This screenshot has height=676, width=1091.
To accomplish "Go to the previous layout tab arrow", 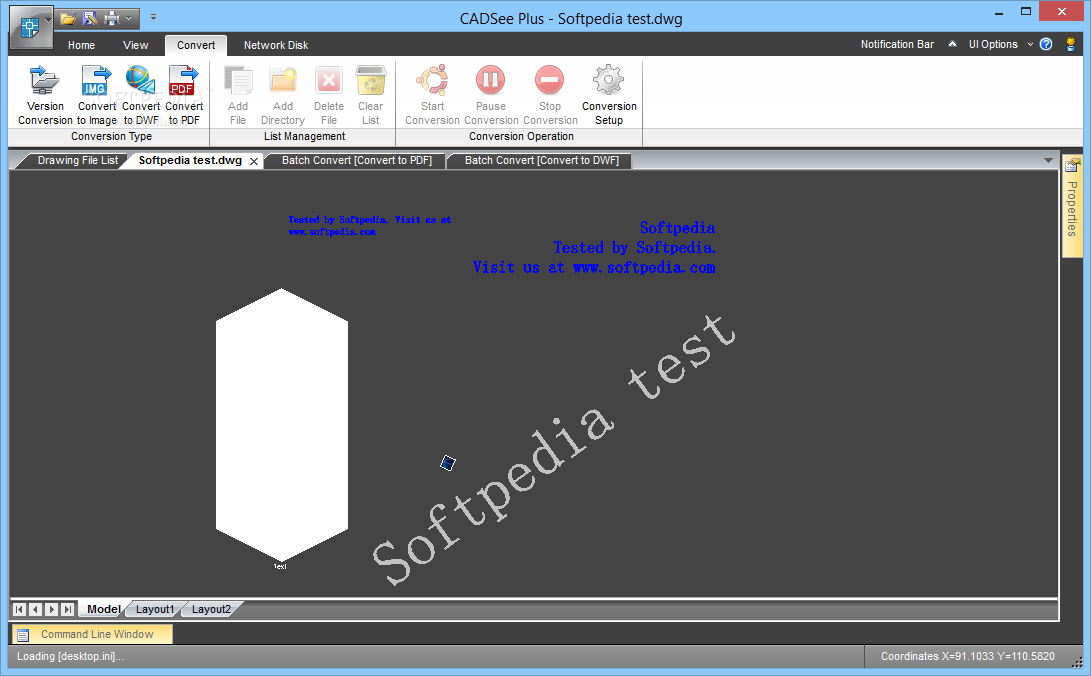I will pos(35,609).
